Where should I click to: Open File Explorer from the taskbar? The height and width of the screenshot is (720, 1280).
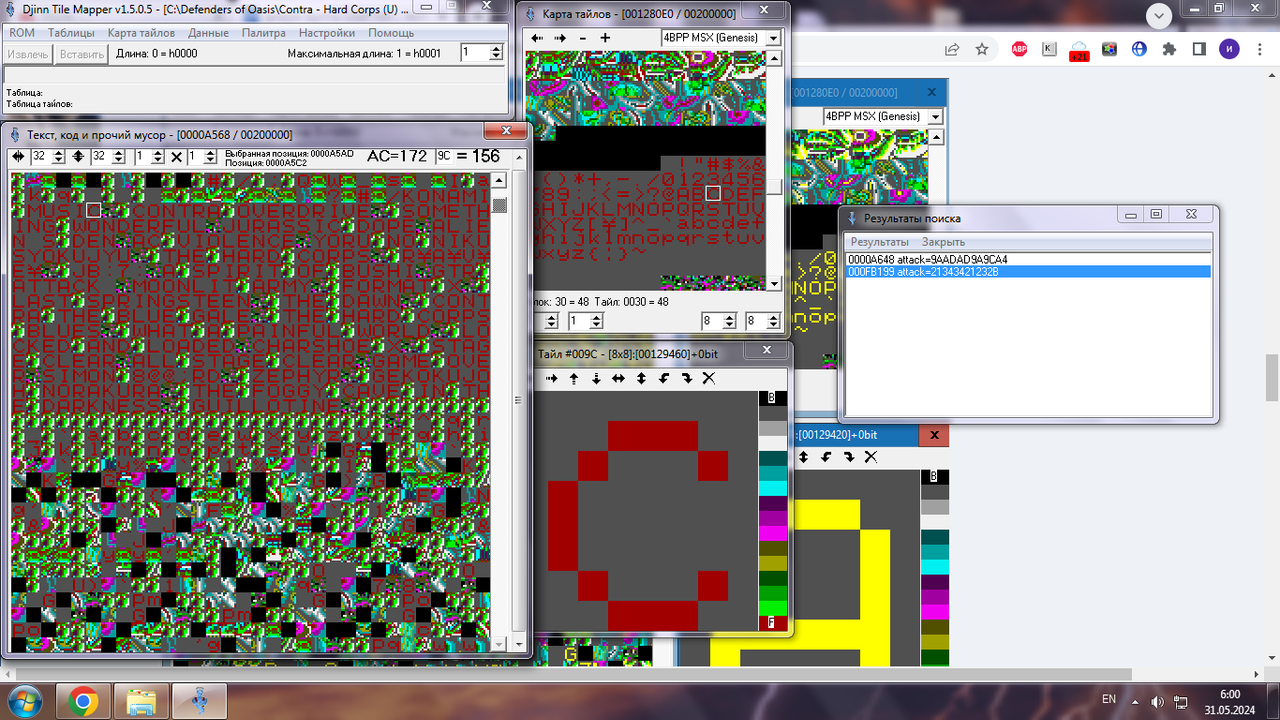point(142,699)
